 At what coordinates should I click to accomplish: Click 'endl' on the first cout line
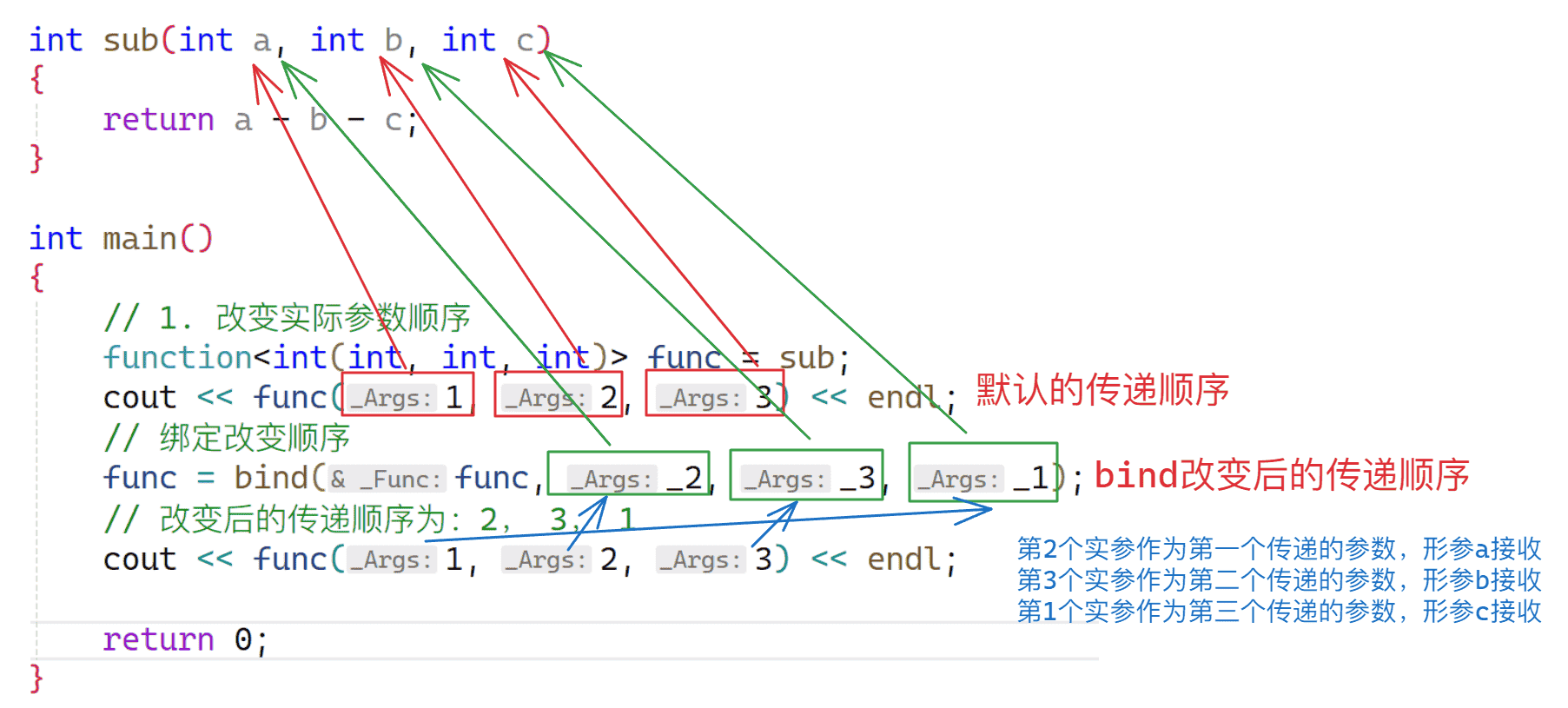point(903,398)
